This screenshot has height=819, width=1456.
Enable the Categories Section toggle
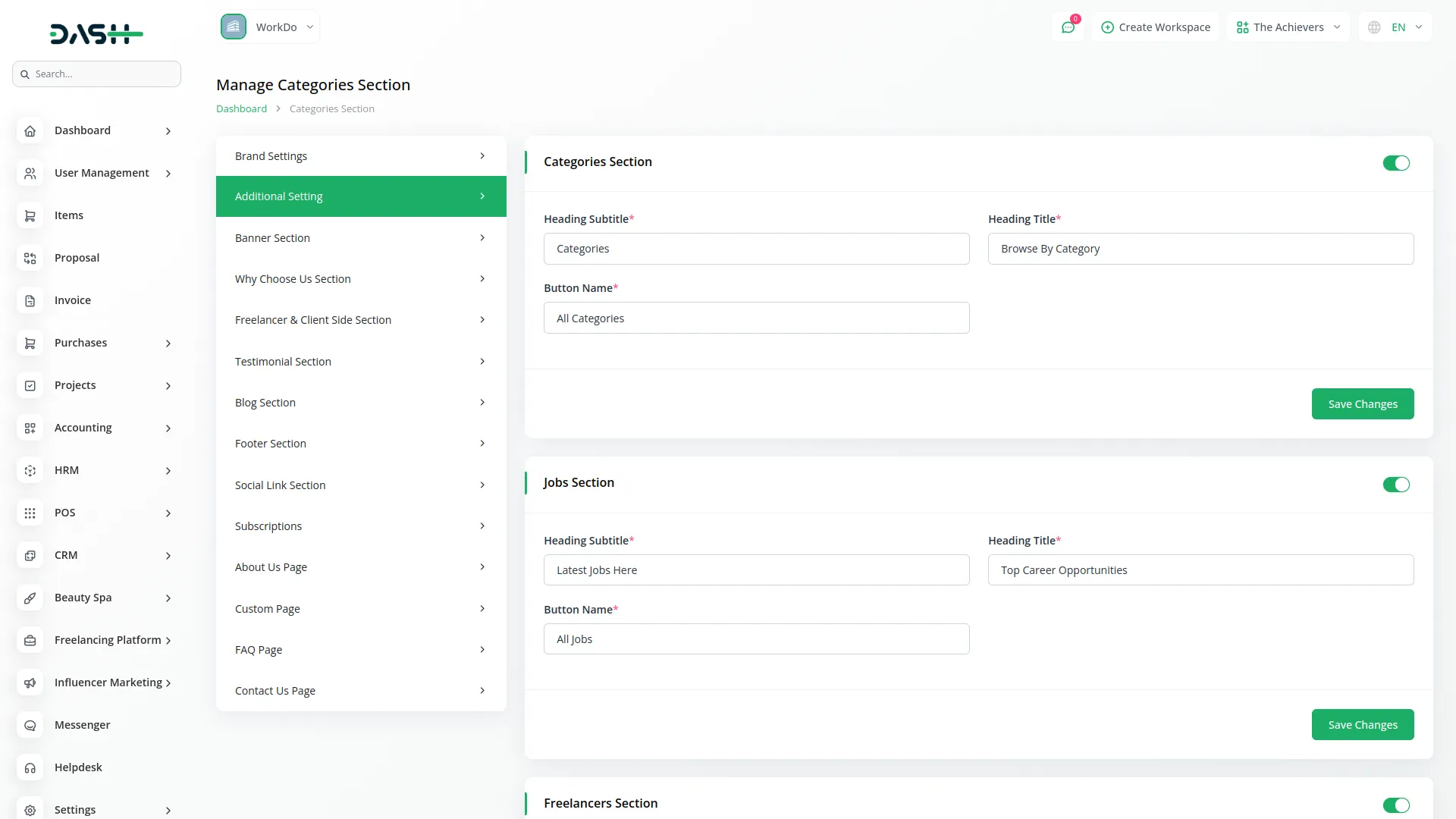coord(1396,163)
